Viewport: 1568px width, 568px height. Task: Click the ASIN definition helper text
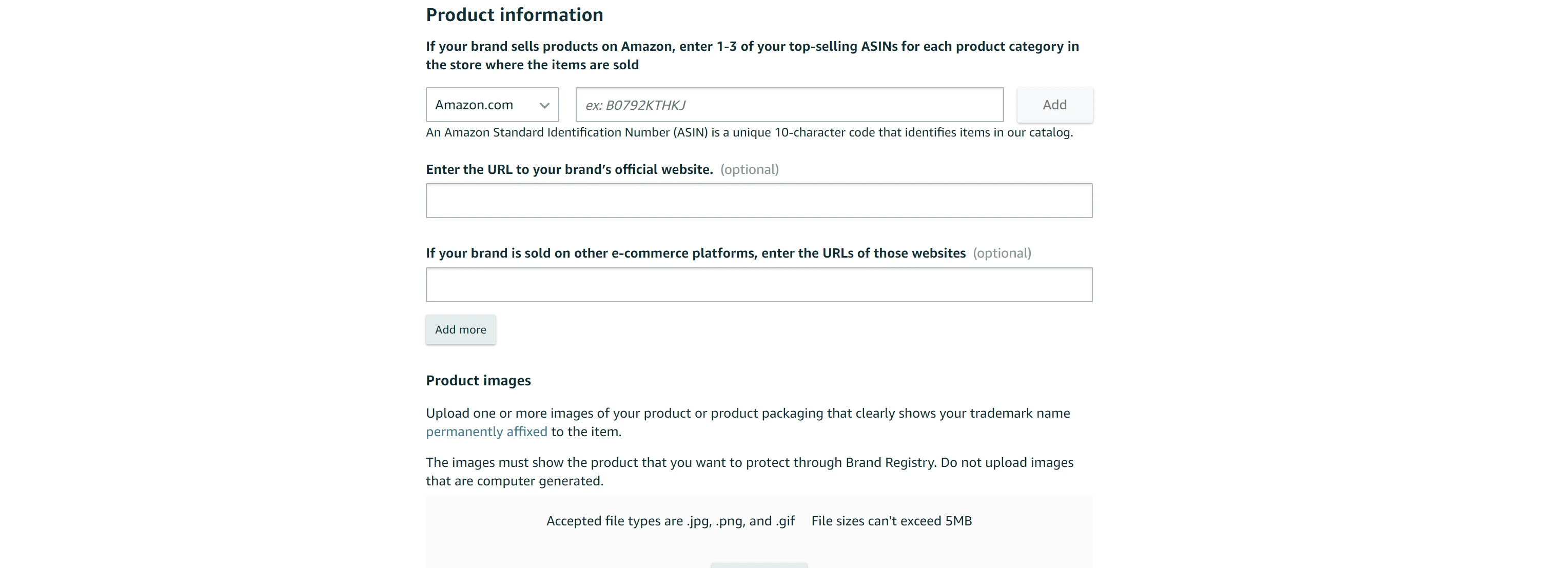tap(749, 133)
